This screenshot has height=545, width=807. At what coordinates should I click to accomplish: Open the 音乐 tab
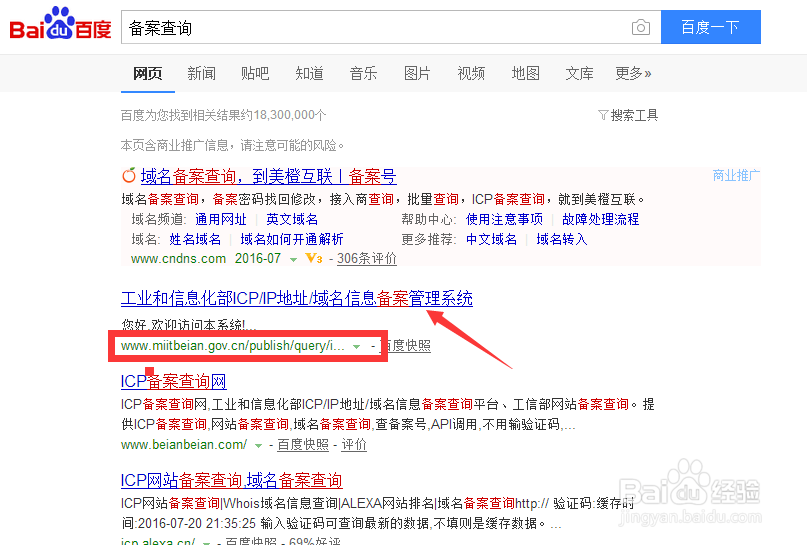(363, 74)
